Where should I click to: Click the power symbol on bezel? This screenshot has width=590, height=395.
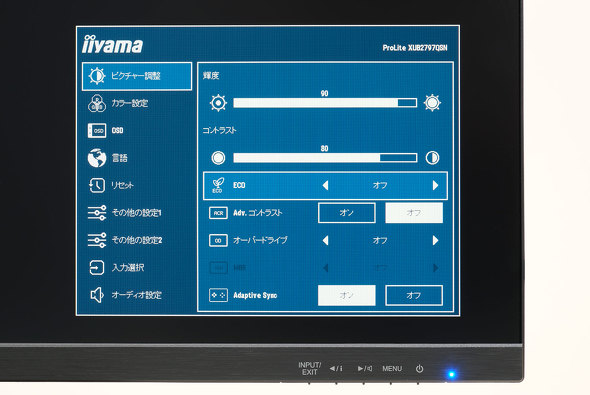420,369
